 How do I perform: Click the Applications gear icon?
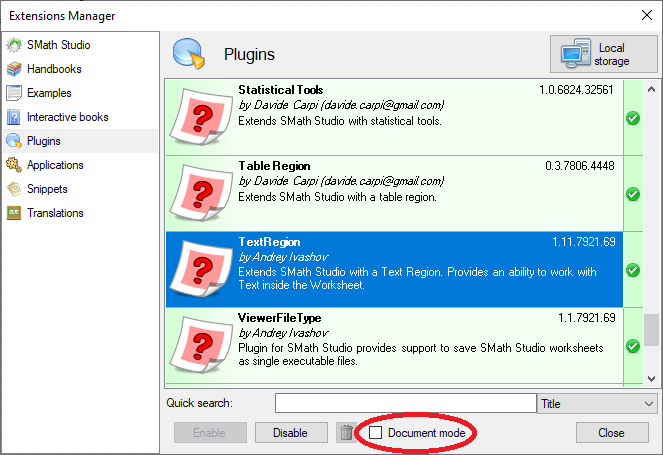tap(14, 165)
